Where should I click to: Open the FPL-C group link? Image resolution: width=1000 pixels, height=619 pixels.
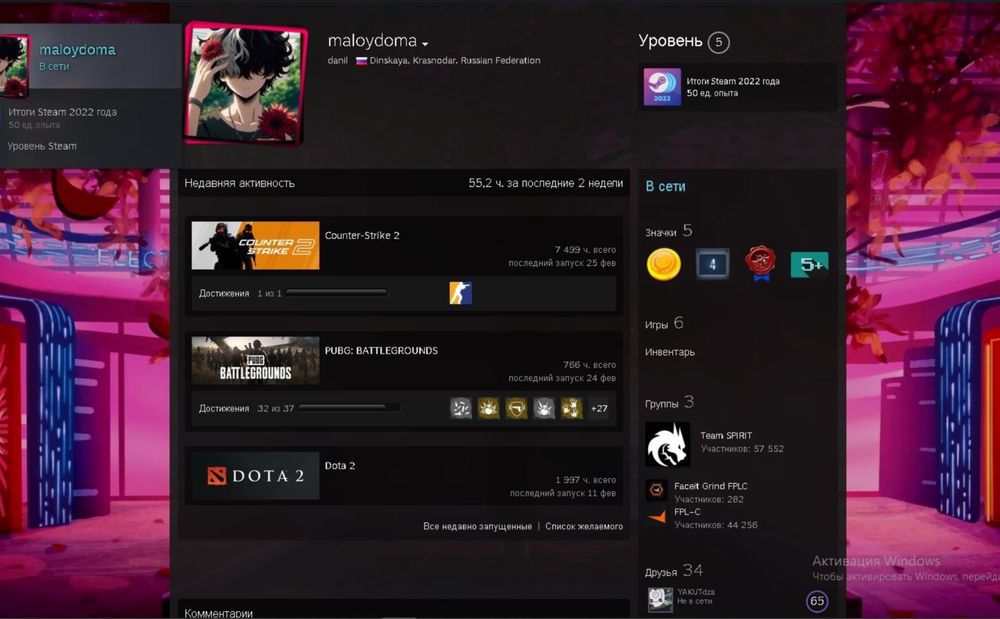click(x=687, y=511)
